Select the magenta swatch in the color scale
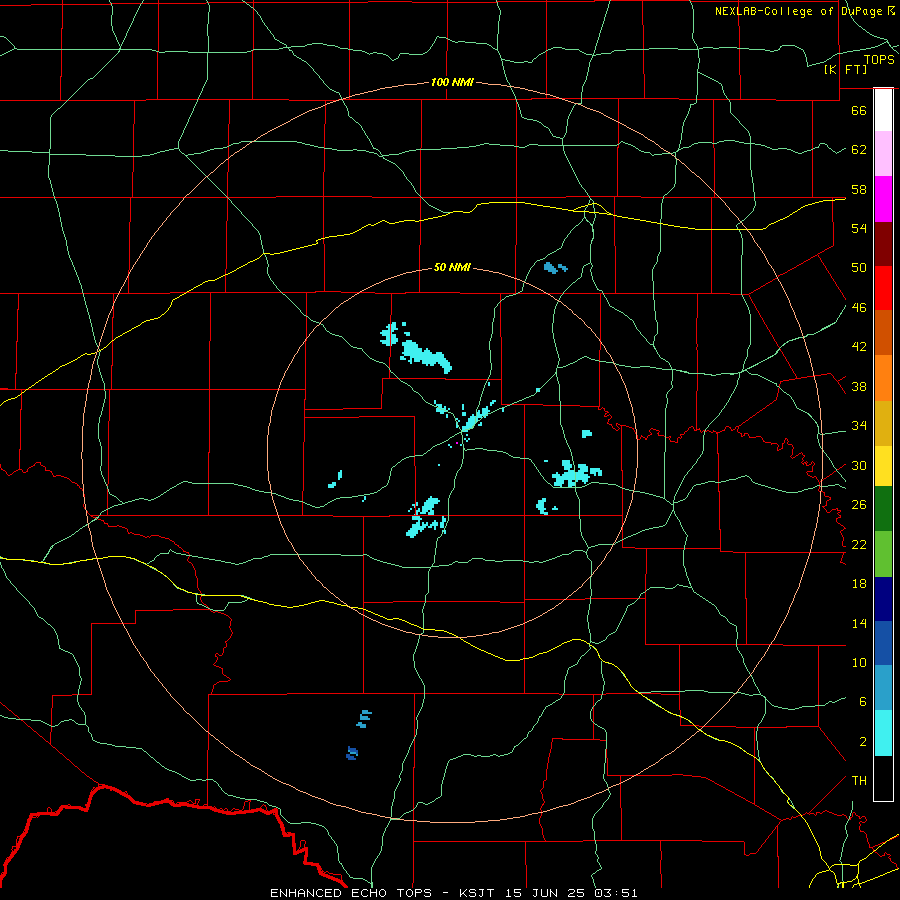This screenshot has height=900, width=900. pos(883,199)
